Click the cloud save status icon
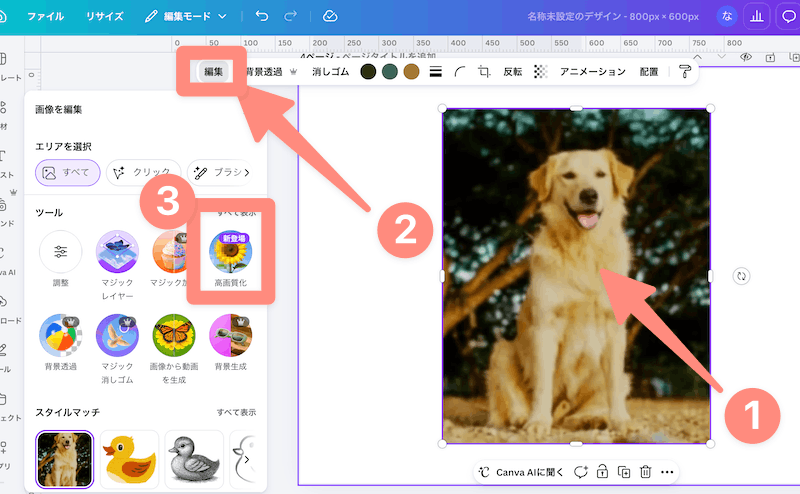This screenshot has width=800, height=494. point(330,16)
